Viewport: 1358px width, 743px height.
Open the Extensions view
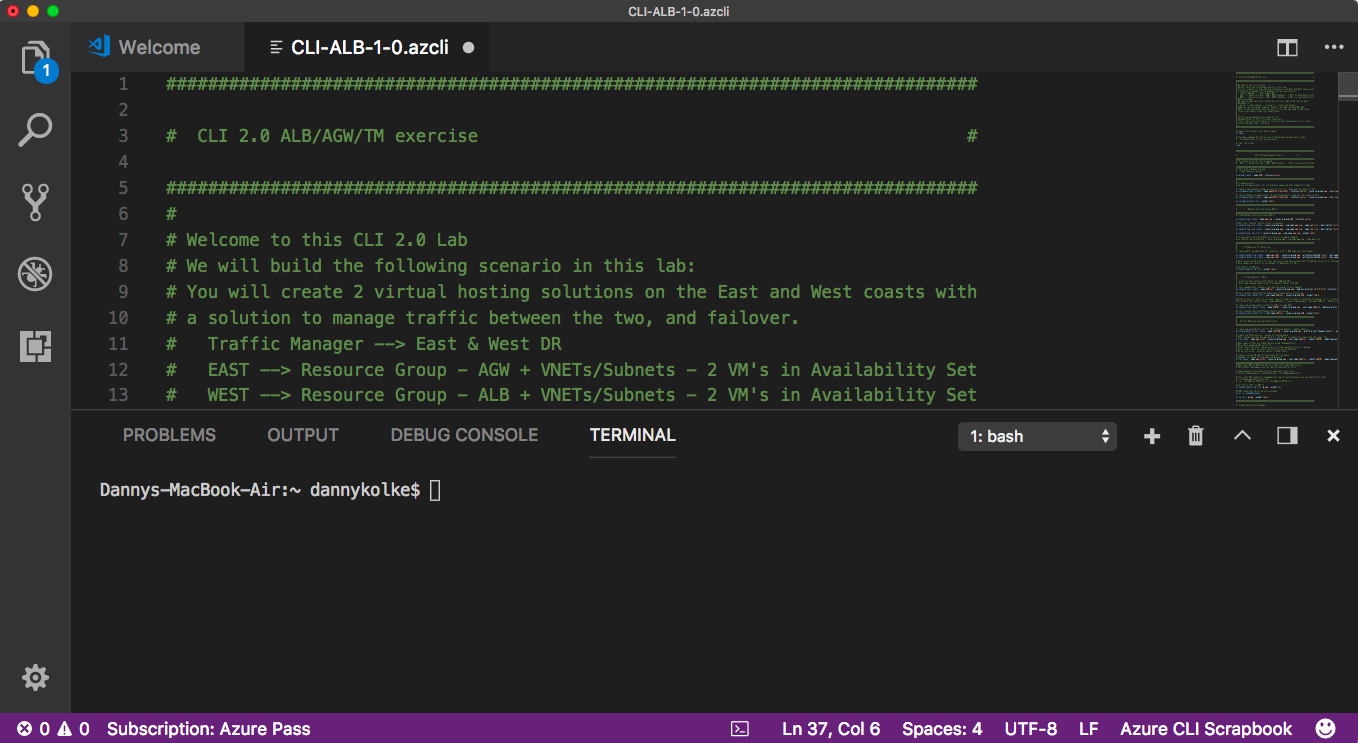pyautogui.click(x=36, y=346)
